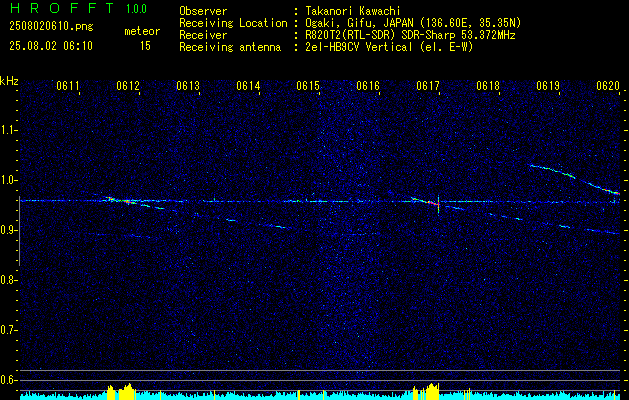Click the 0612 time marker
Image resolution: width=629 pixels, height=400 pixels.
coord(128,85)
